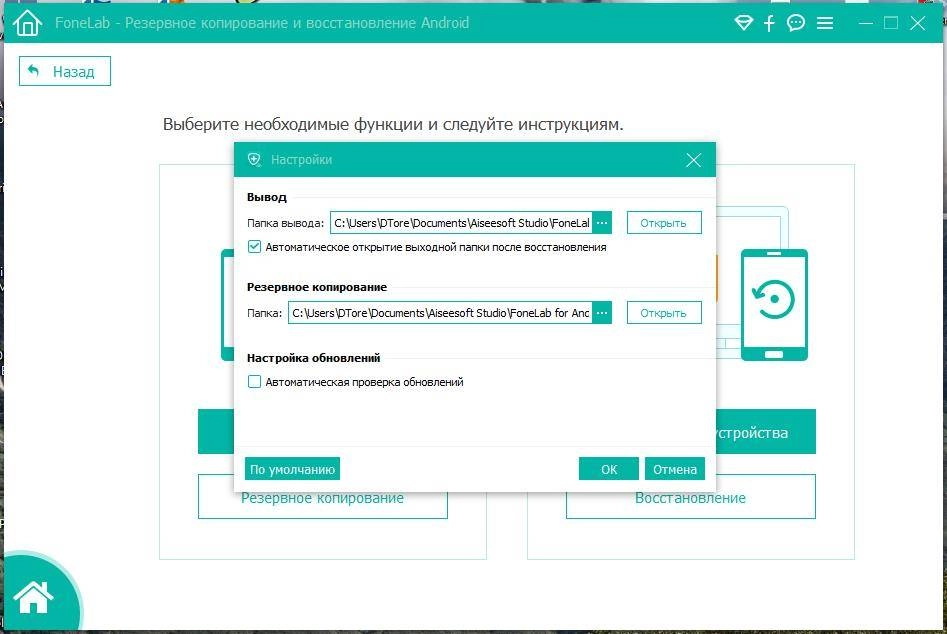This screenshot has width=947, height=634.
Task: Click Резервное копирование button in main window
Action: [x=323, y=498]
